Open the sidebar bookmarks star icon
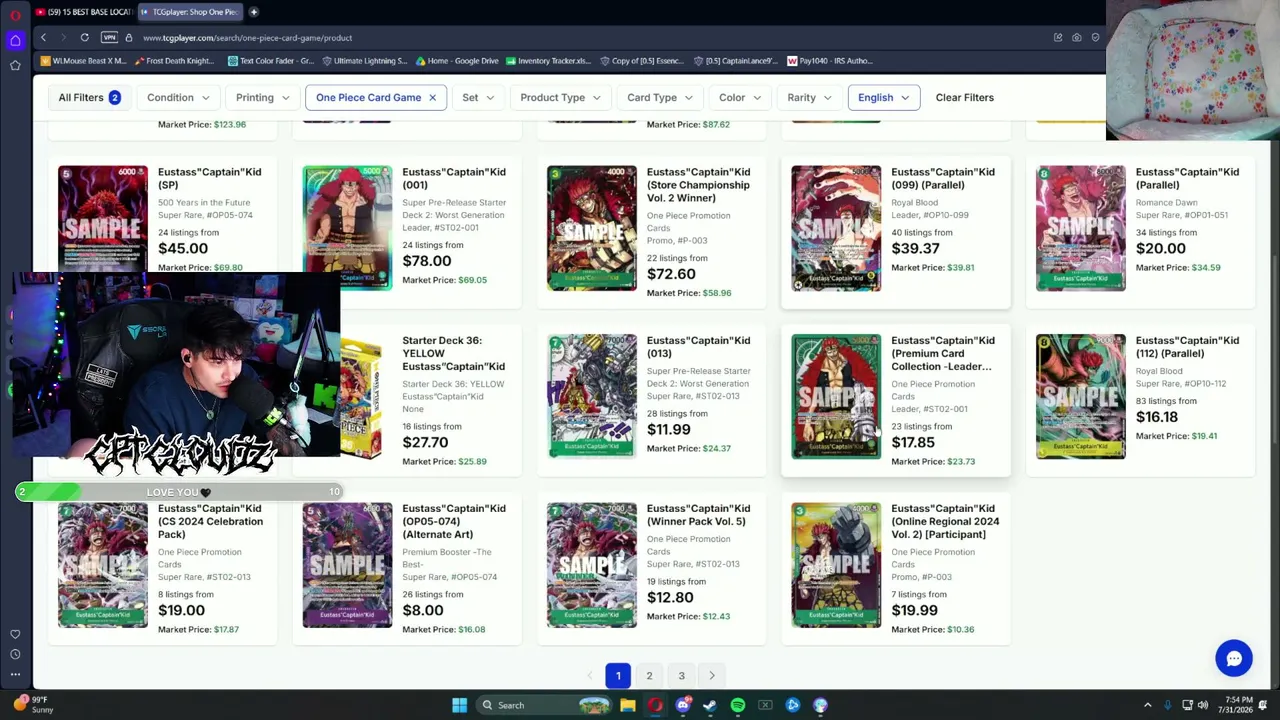1280x720 pixels. click(x=15, y=66)
